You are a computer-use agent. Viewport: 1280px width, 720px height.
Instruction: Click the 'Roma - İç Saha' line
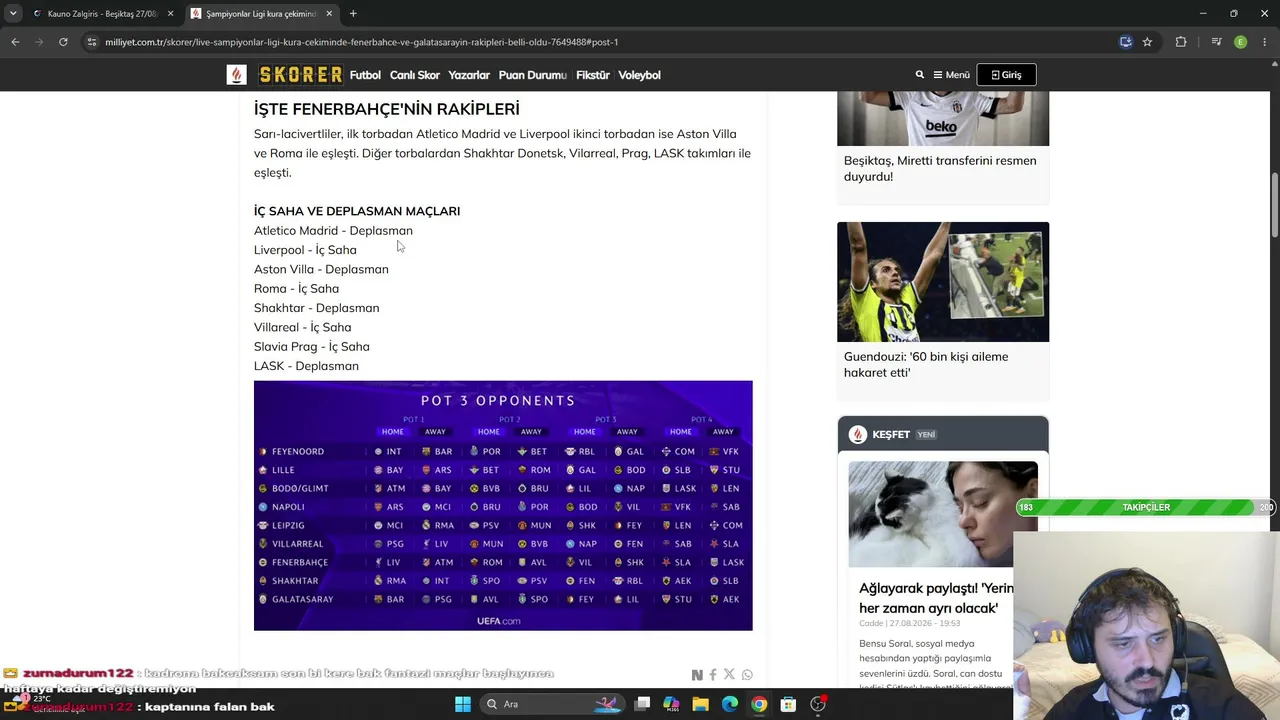(296, 288)
